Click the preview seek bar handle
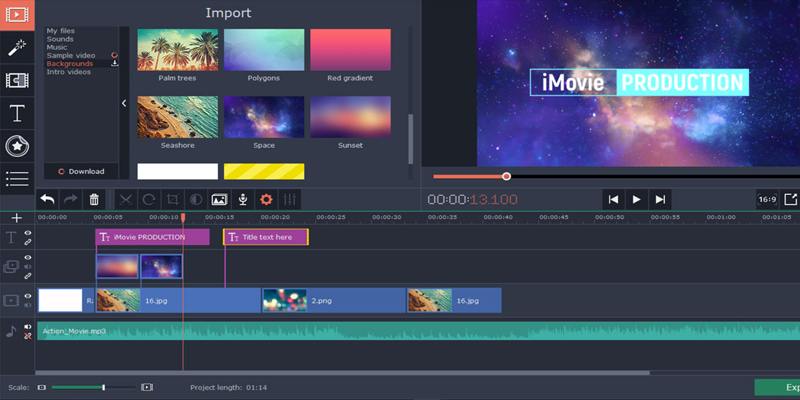Screen dimensions: 800x400 [506, 177]
